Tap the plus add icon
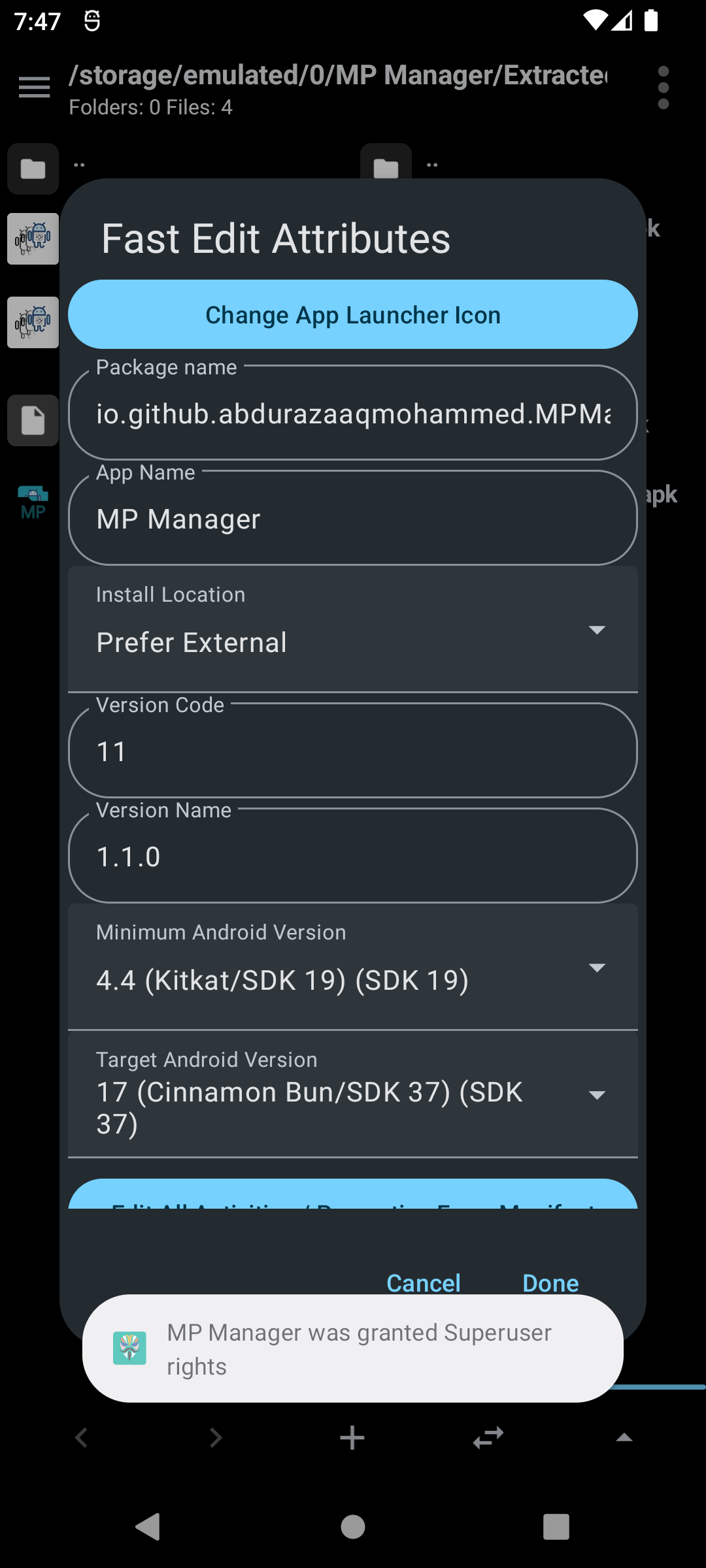The height and width of the screenshot is (1568, 706). coord(352,1437)
